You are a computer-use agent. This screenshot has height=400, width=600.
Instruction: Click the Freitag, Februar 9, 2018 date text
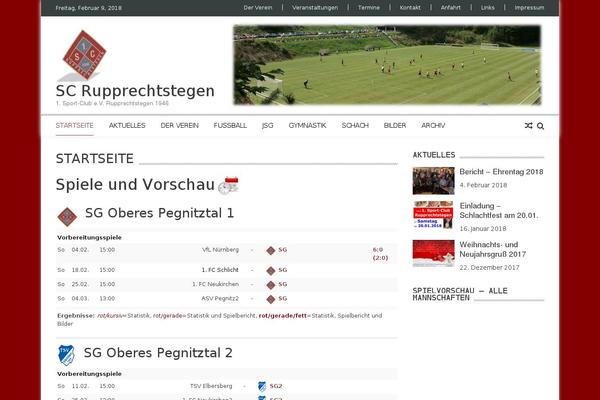(88, 8)
